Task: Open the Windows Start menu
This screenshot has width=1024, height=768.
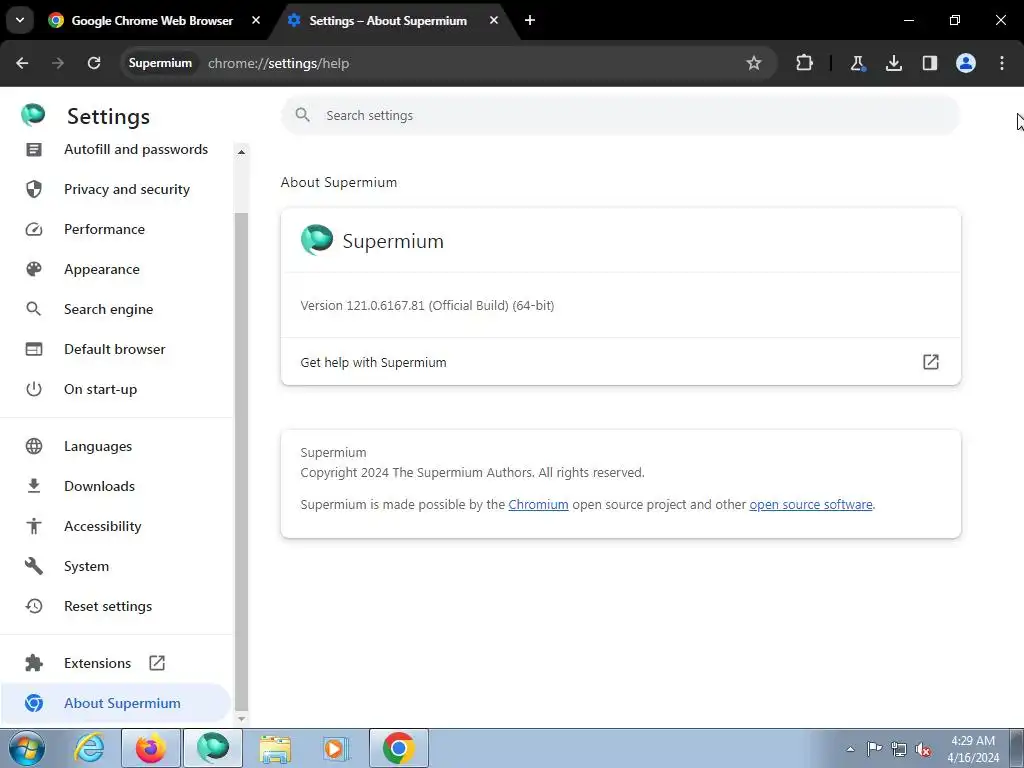Action: [x=27, y=748]
